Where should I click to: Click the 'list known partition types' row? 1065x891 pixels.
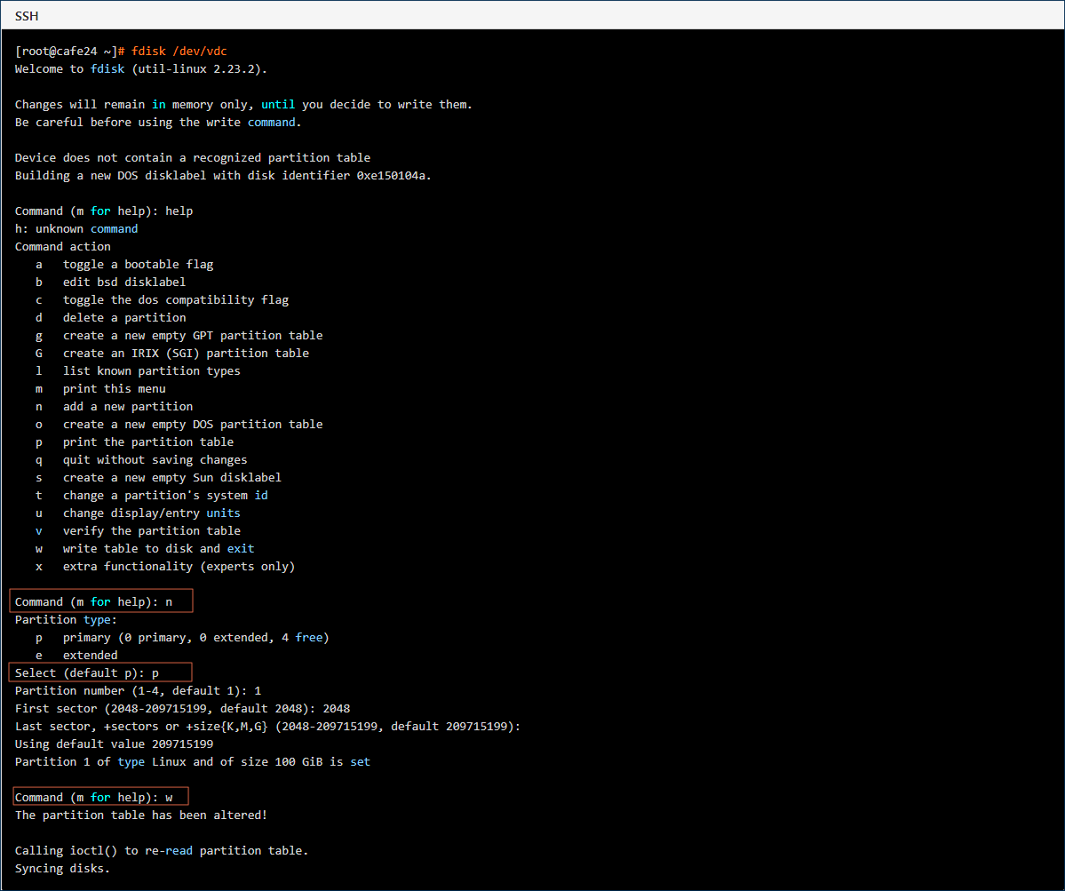click(138, 371)
